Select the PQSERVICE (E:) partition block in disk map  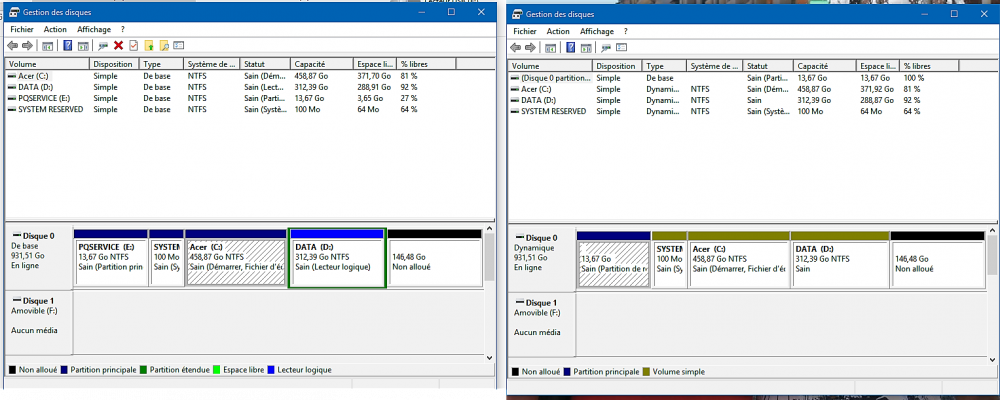click(110, 260)
